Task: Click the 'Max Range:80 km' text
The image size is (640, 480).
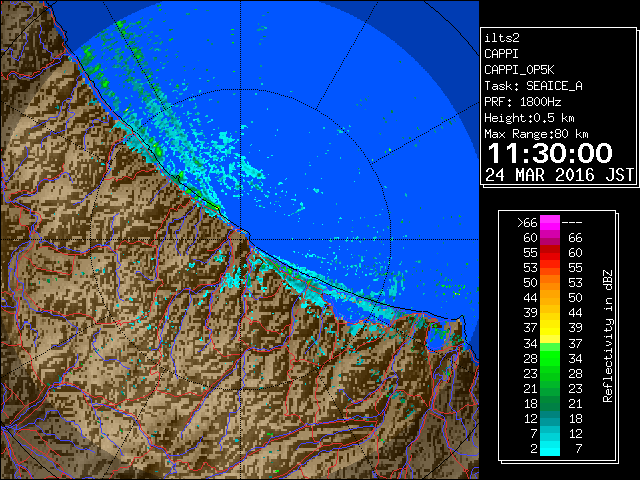Action: pyautogui.click(x=536, y=134)
